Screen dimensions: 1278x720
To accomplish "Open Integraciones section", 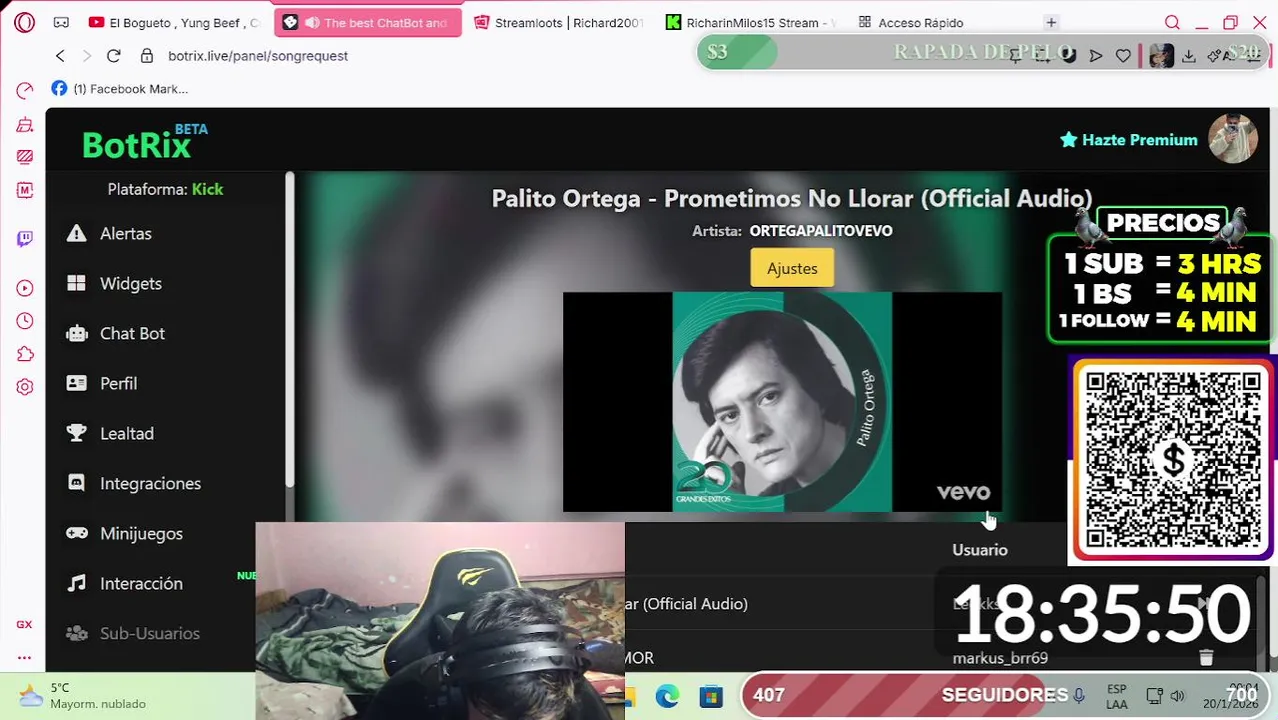I will point(150,483).
